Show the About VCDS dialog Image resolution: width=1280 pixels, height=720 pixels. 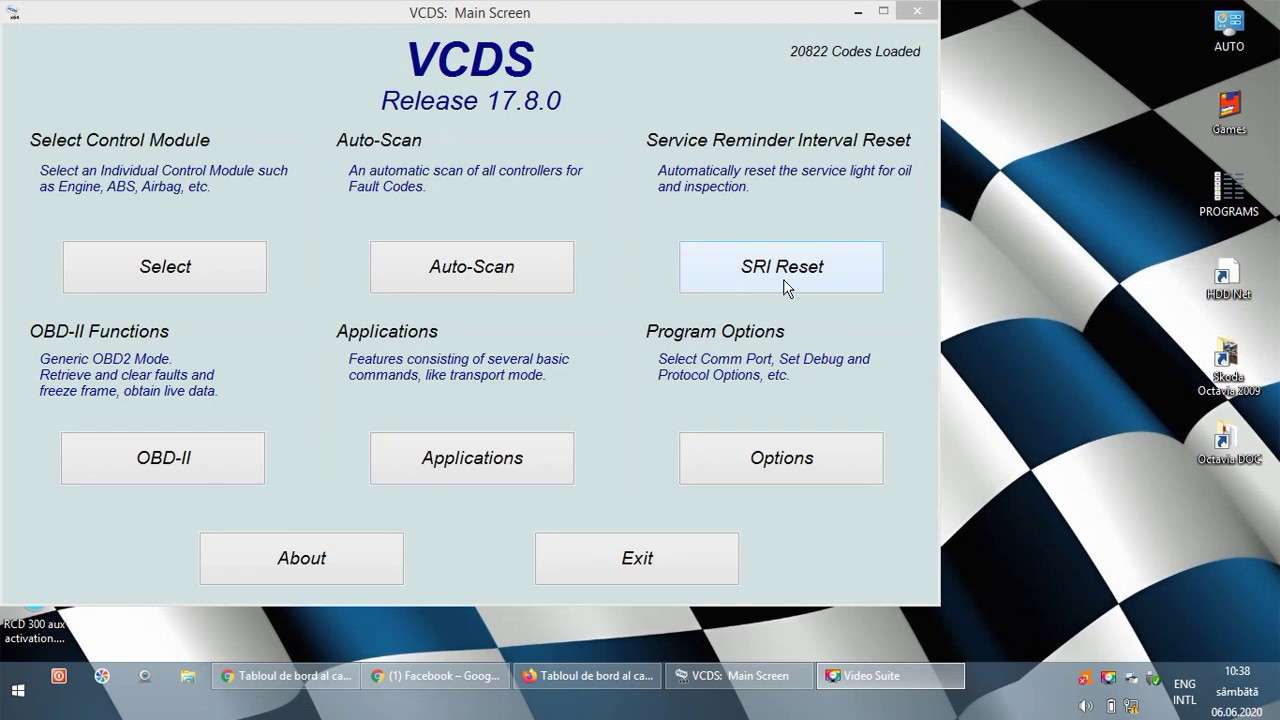tap(302, 558)
